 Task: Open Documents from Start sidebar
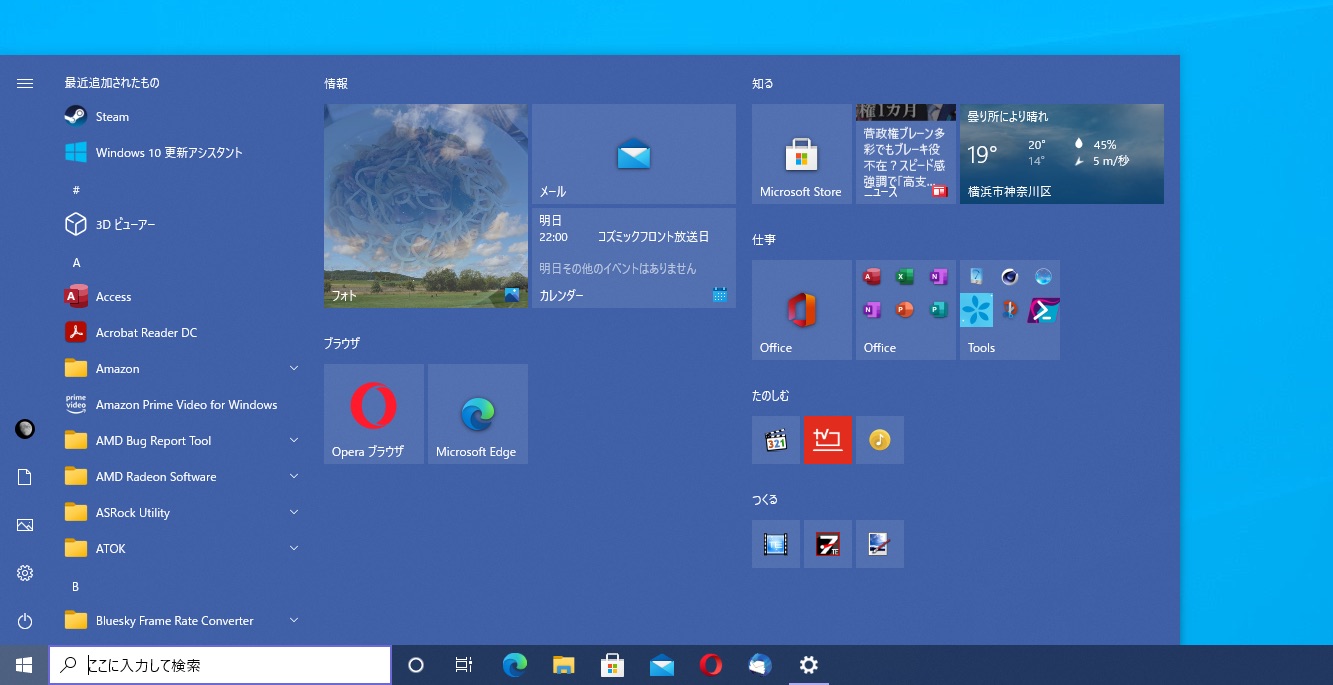pos(25,477)
